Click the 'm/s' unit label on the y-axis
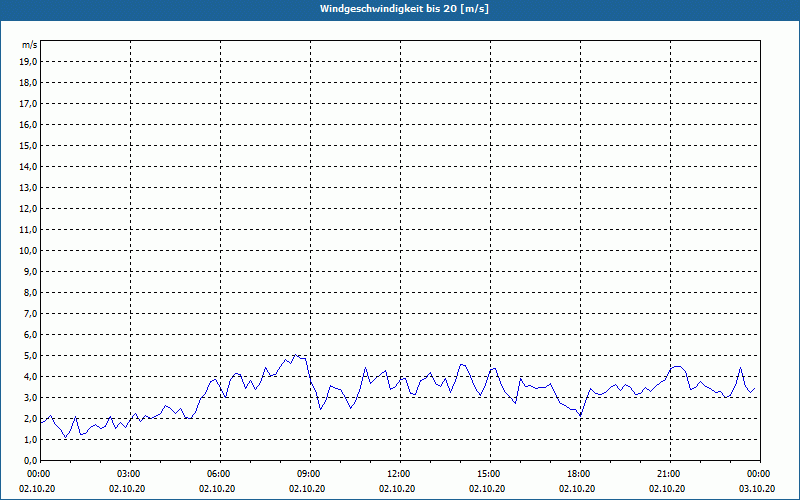This screenshot has height=500, width=800. click(x=30, y=45)
